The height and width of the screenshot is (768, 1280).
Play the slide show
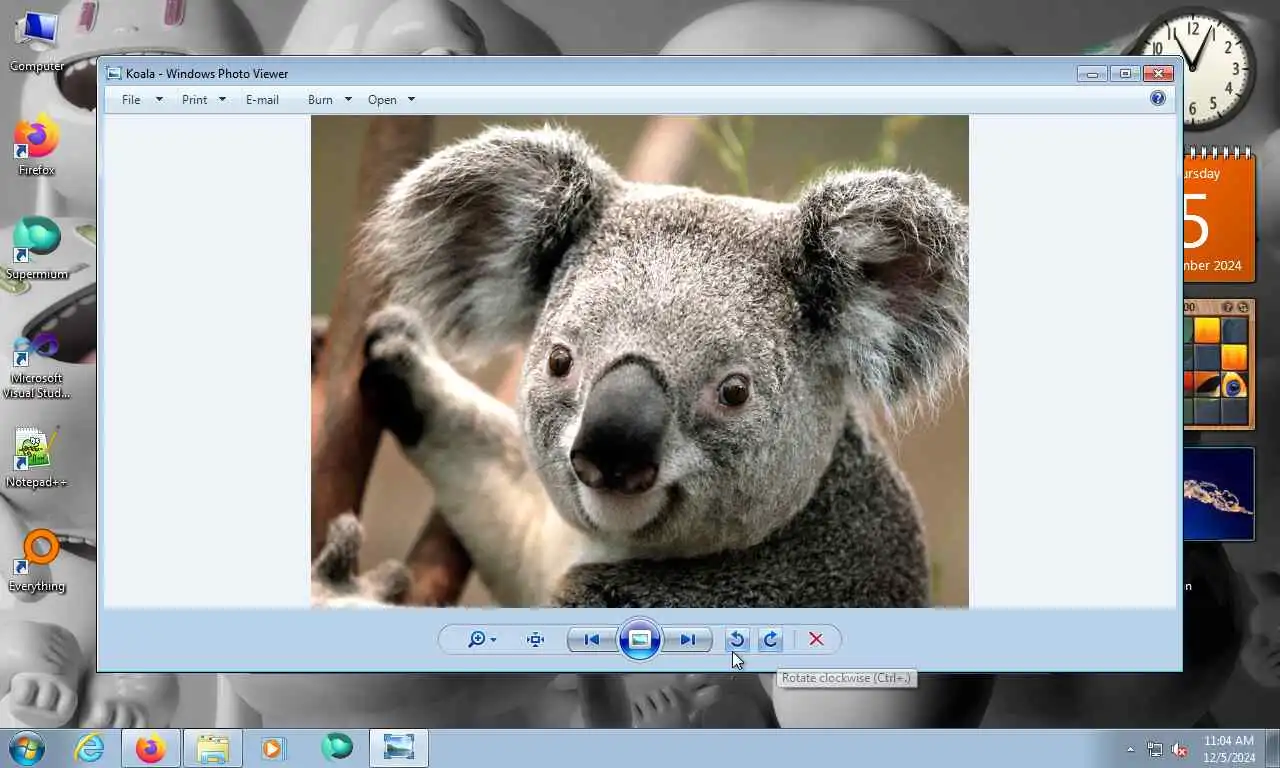(x=640, y=640)
